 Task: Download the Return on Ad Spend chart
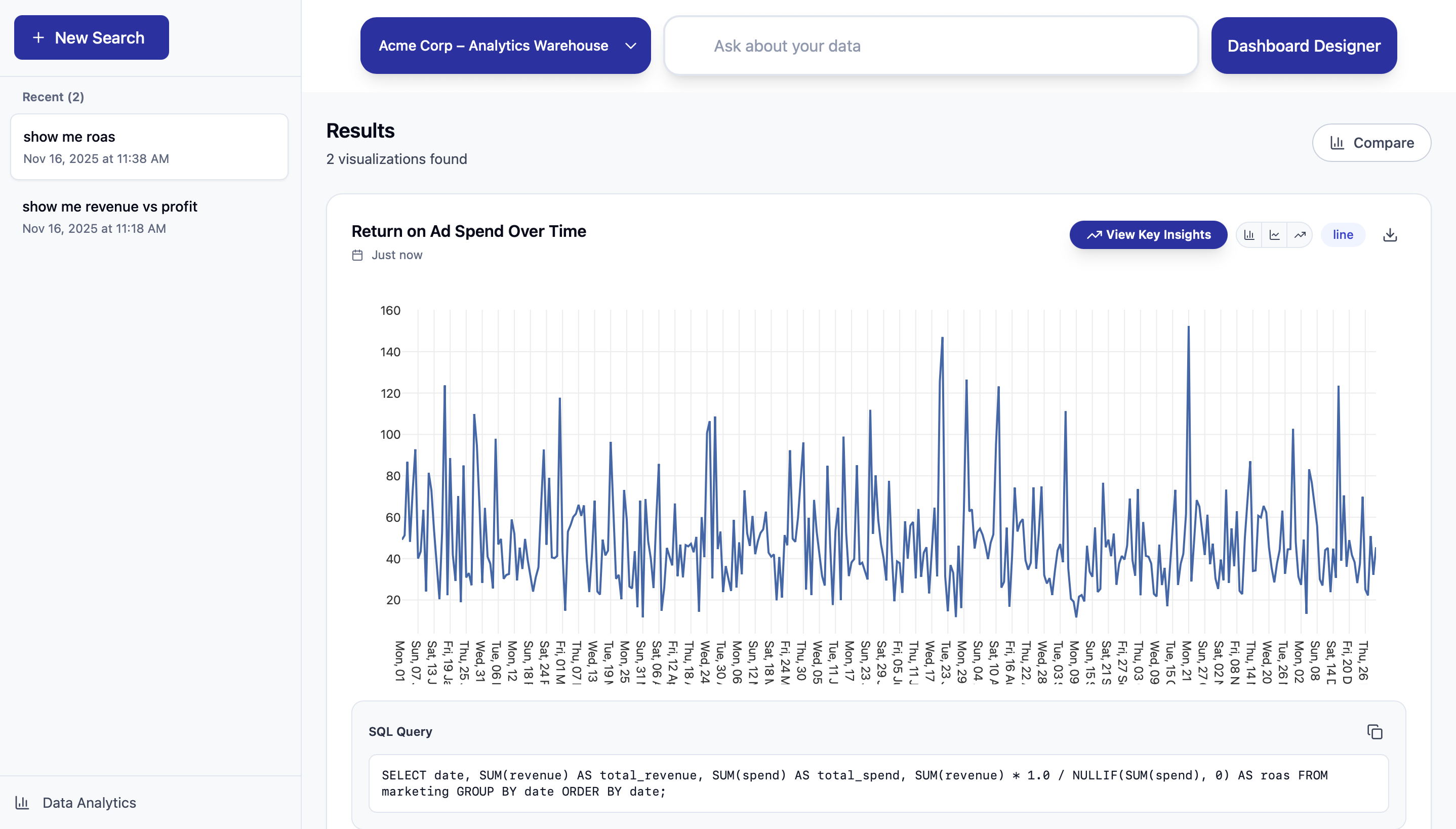[1390, 235]
